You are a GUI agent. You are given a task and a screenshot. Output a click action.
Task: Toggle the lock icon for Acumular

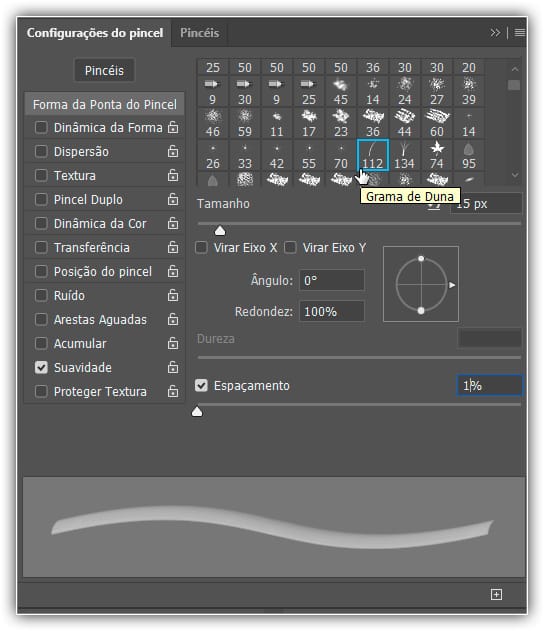173,343
